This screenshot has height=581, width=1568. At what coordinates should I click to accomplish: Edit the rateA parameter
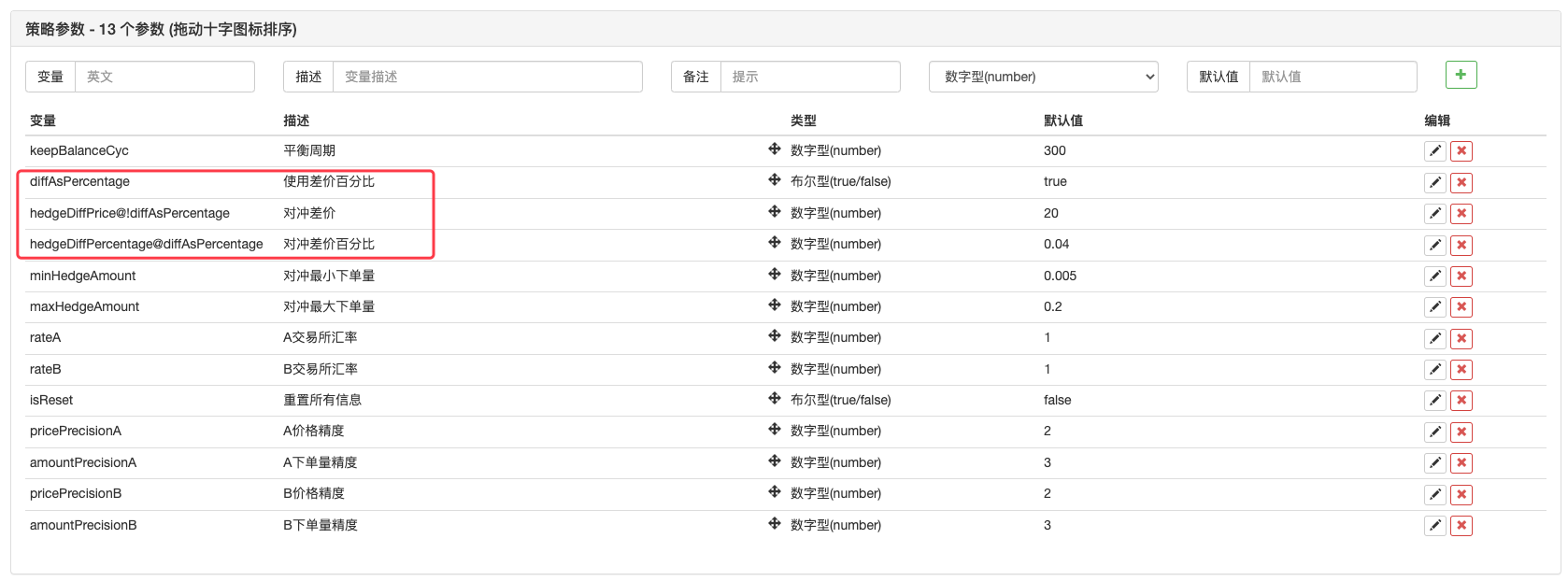(1435, 338)
